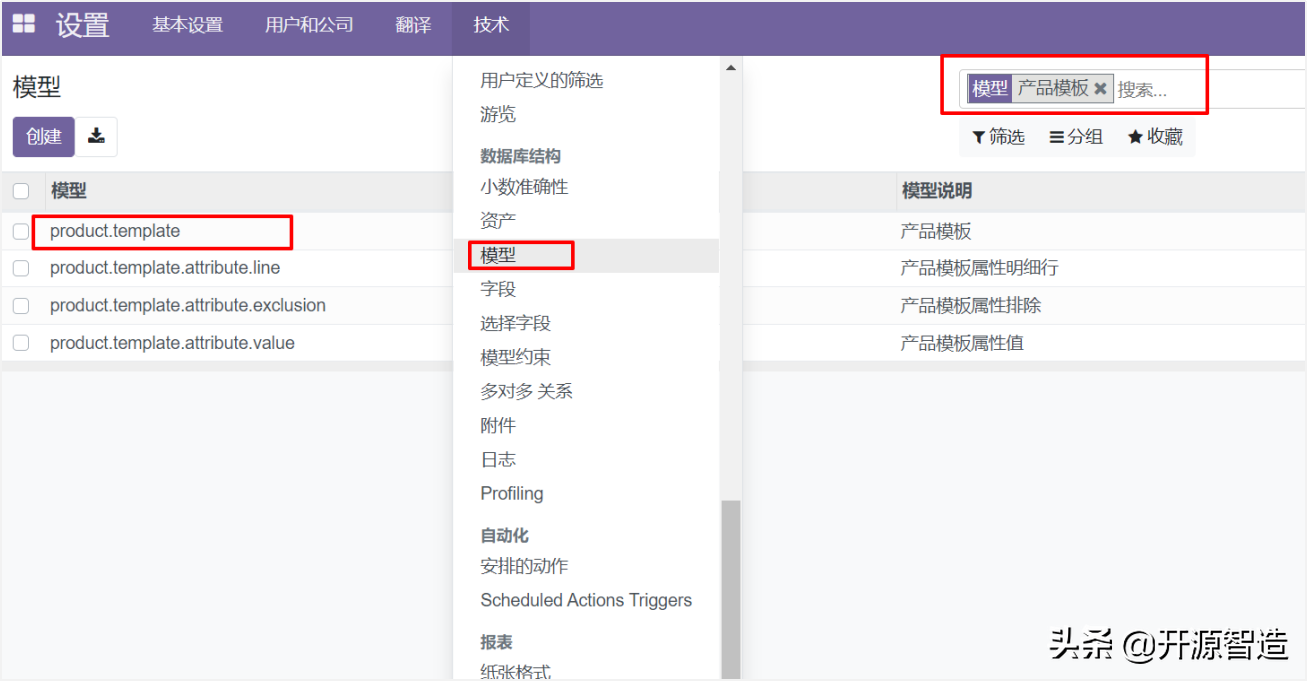Click the download export icon button
The width and height of the screenshot is (1308, 681).
click(96, 137)
